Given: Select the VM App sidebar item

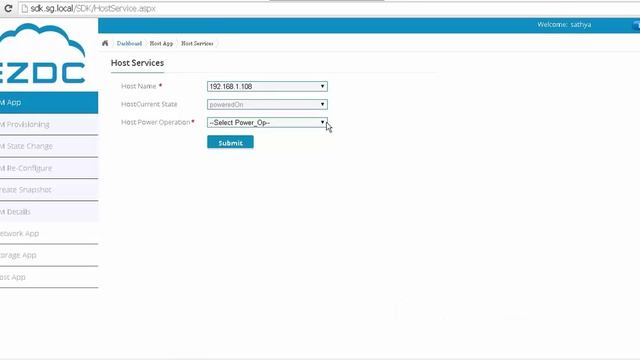Looking at the screenshot, I should point(49,102).
